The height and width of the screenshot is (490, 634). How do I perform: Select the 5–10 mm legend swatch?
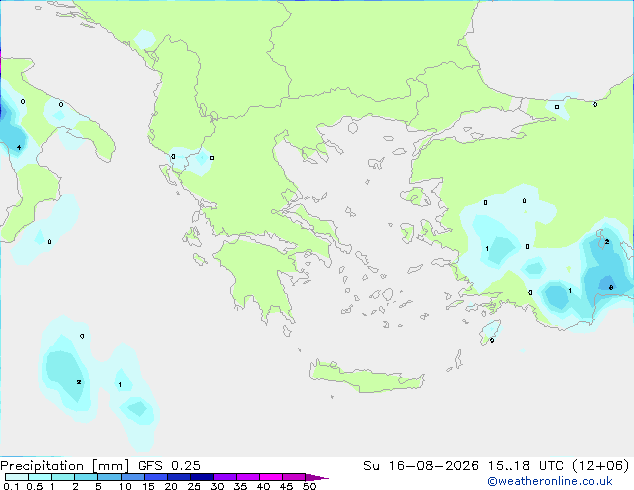coord(109,477)
